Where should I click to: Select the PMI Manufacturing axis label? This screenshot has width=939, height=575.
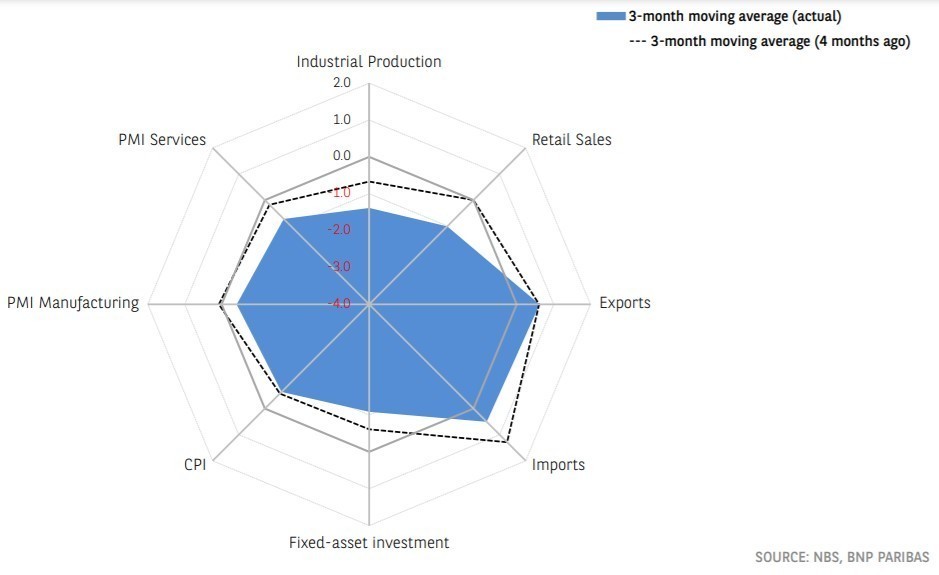(73, 303)
